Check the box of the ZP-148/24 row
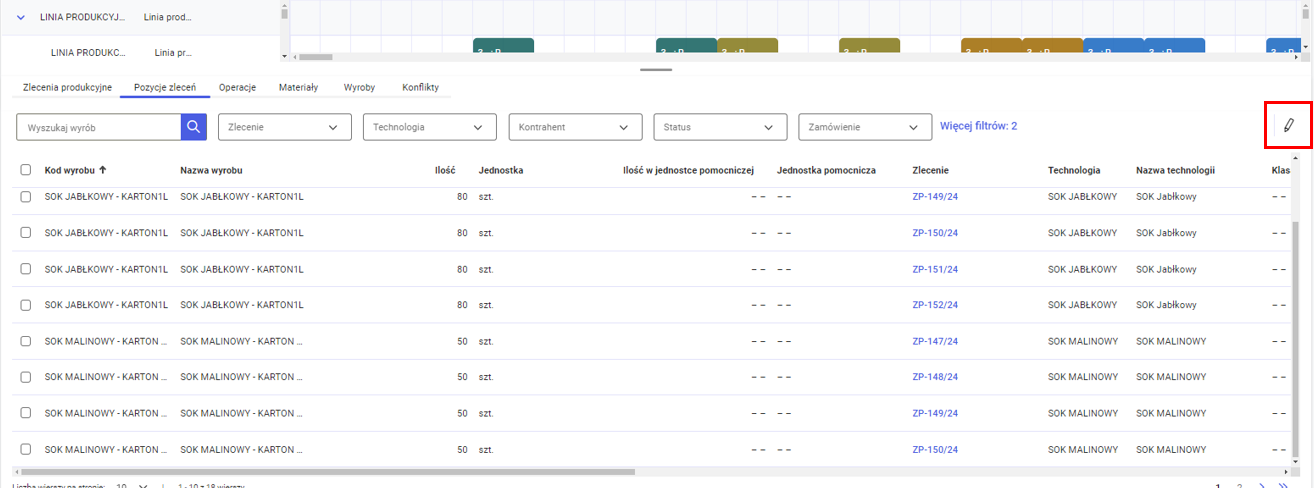1314x488 pixels. coord(26,377)
